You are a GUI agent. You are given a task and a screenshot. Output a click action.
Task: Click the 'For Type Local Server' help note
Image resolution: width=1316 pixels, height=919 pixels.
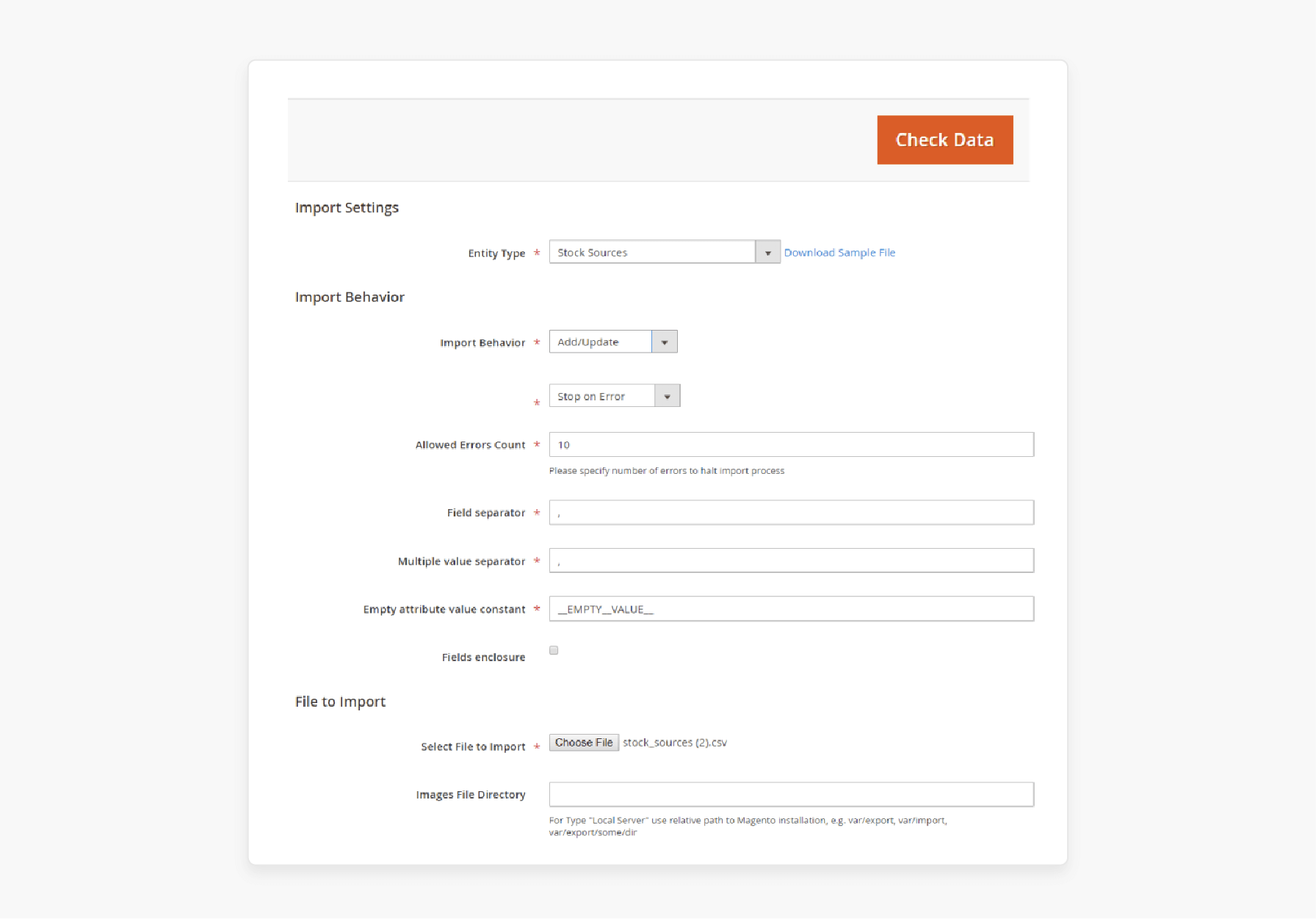coord(748,826)
